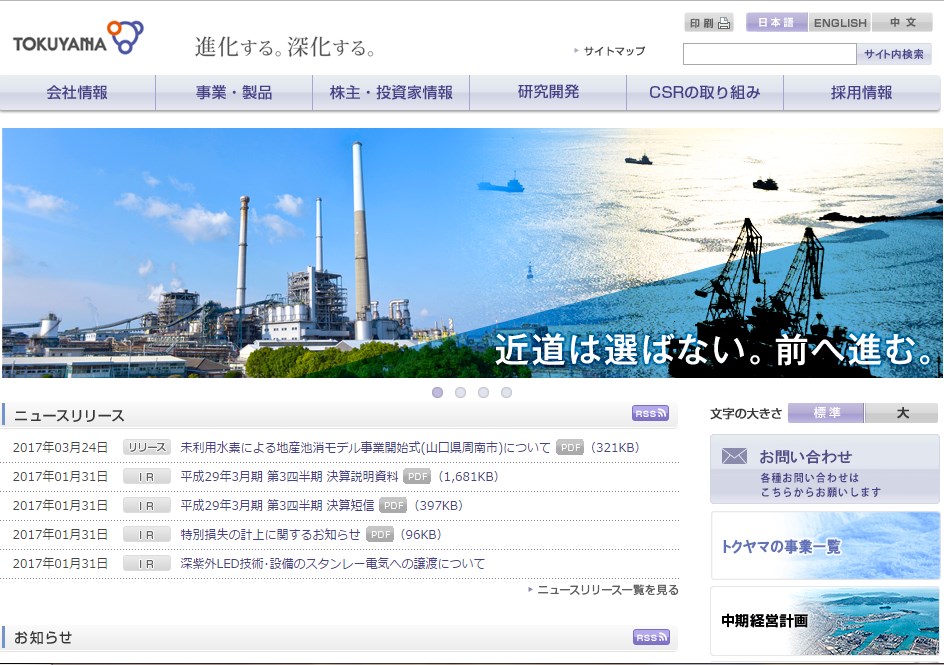Open the 研究開発 menu
The width and height of the screenshot is (944, 665).
pyautogui.click(x=548, y=93)
